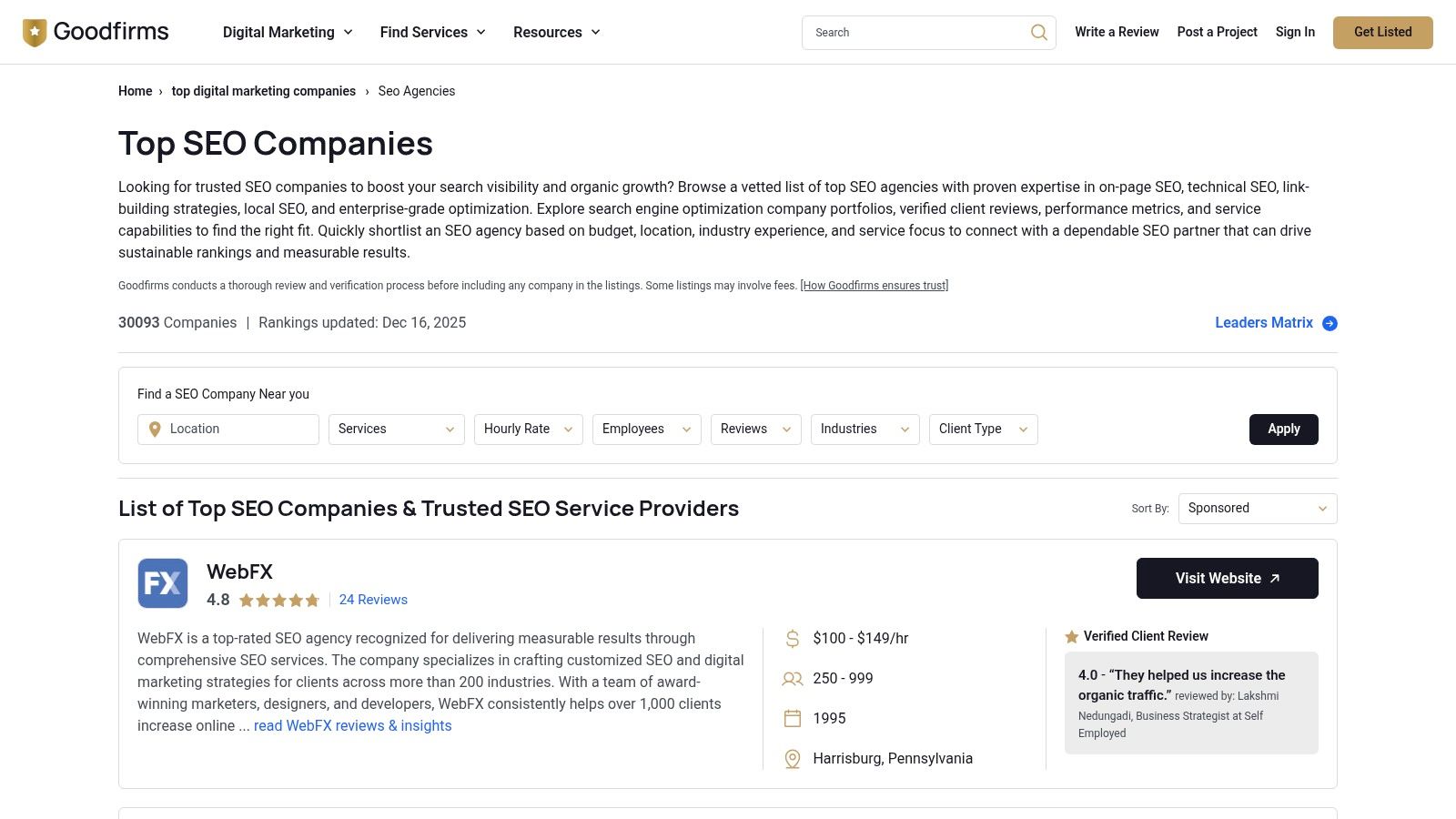Open the WebFX company title
Image resolution: width=1456 pixels, height=819 pixels.
click(x=239, y=571)
